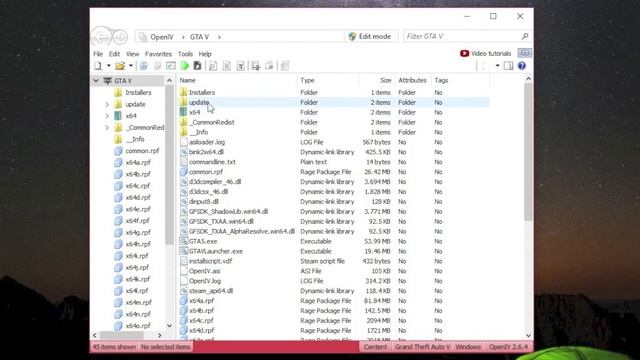640x360 pixels.
Task: Select OpenIV.asi in file list
Action: 334,271
